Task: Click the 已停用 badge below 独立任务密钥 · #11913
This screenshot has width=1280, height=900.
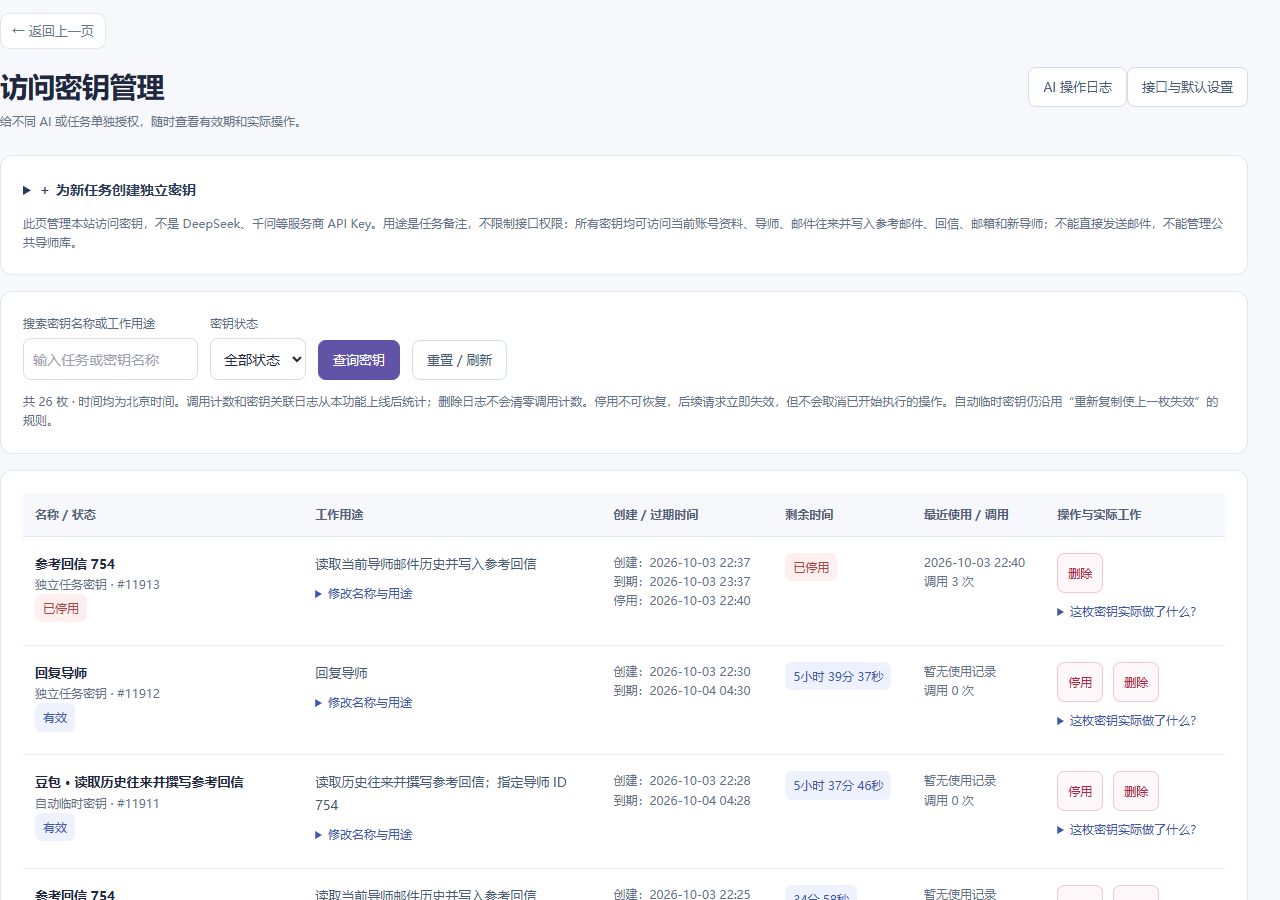Action: (61, 608)
